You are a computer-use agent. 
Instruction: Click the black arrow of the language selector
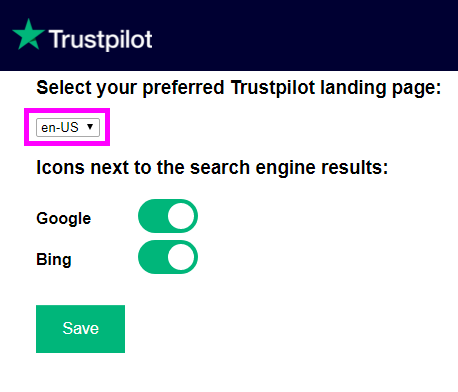pyautogui.click(x=90, y=127)
